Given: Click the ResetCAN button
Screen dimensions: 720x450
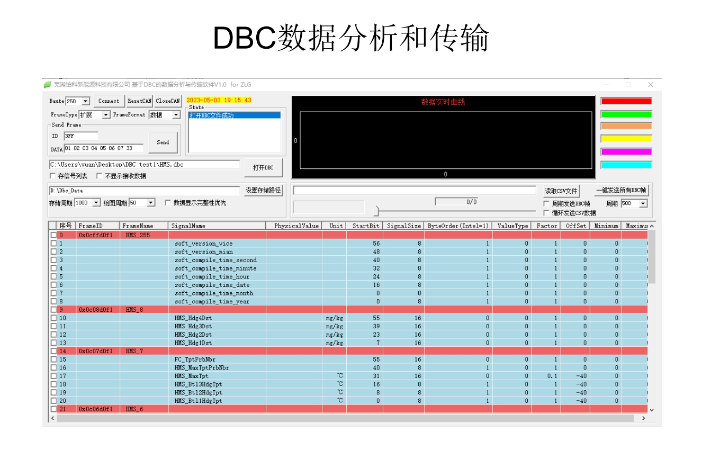Looking at the screenshot, I should click(x=139, y=101).
